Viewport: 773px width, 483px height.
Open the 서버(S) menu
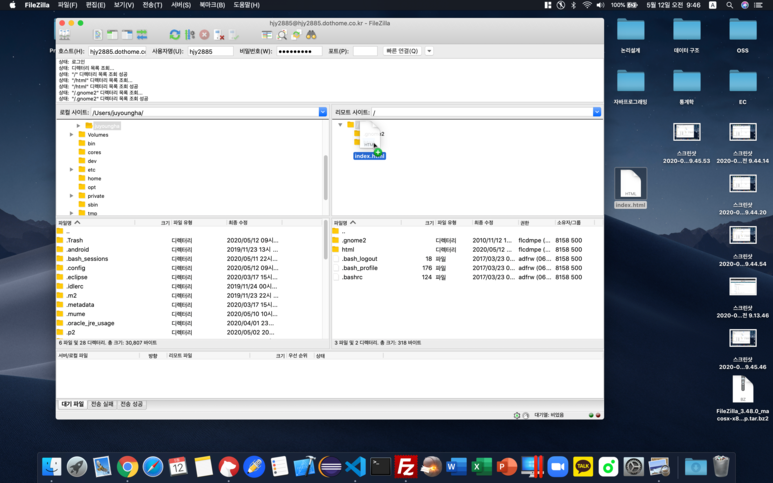coord(180,5)
